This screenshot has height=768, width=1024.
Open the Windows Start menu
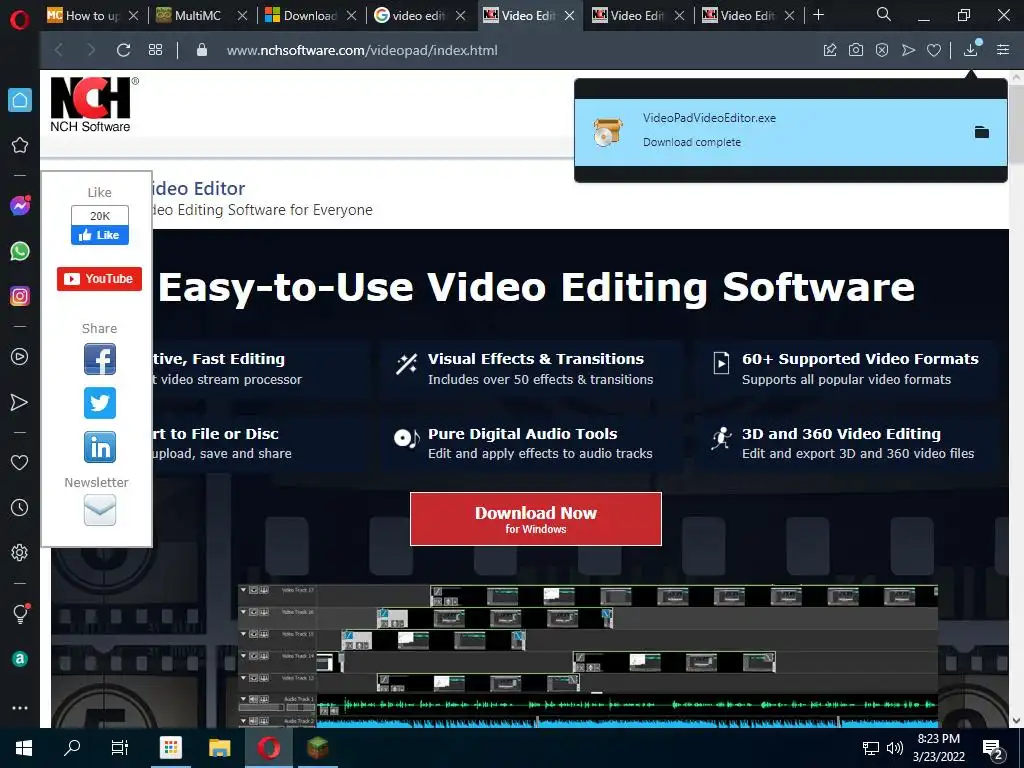coord(24,748)
